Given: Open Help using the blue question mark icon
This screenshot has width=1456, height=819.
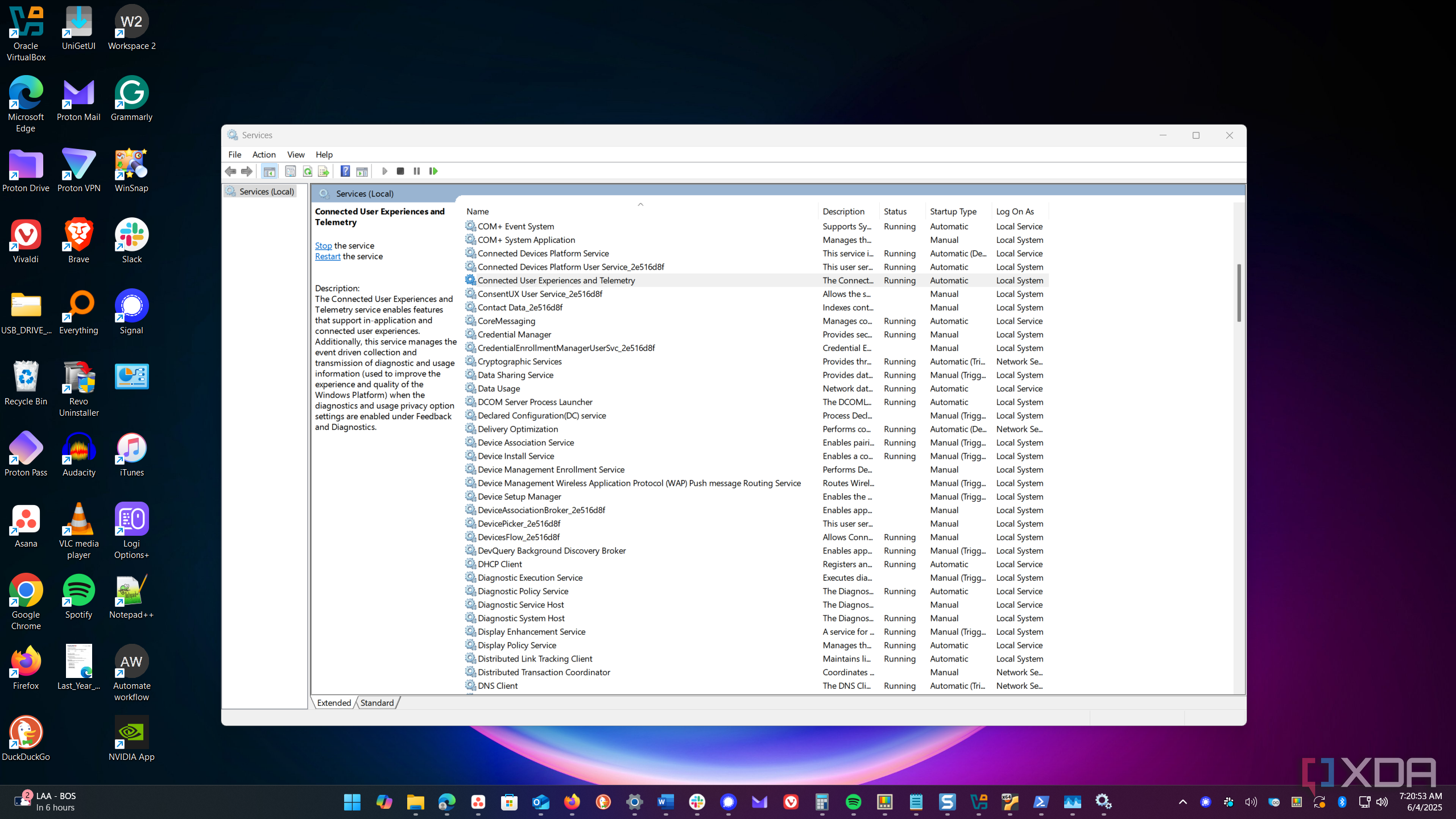Looking at the screenshot, I should (345, 171).
